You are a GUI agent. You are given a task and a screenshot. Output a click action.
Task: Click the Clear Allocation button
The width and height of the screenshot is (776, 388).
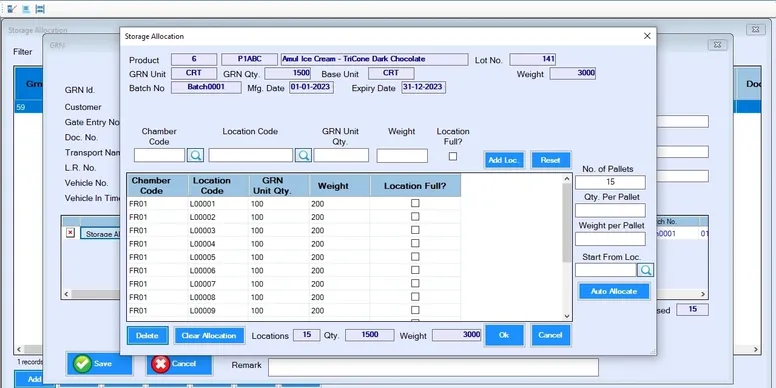click(209, 336)
